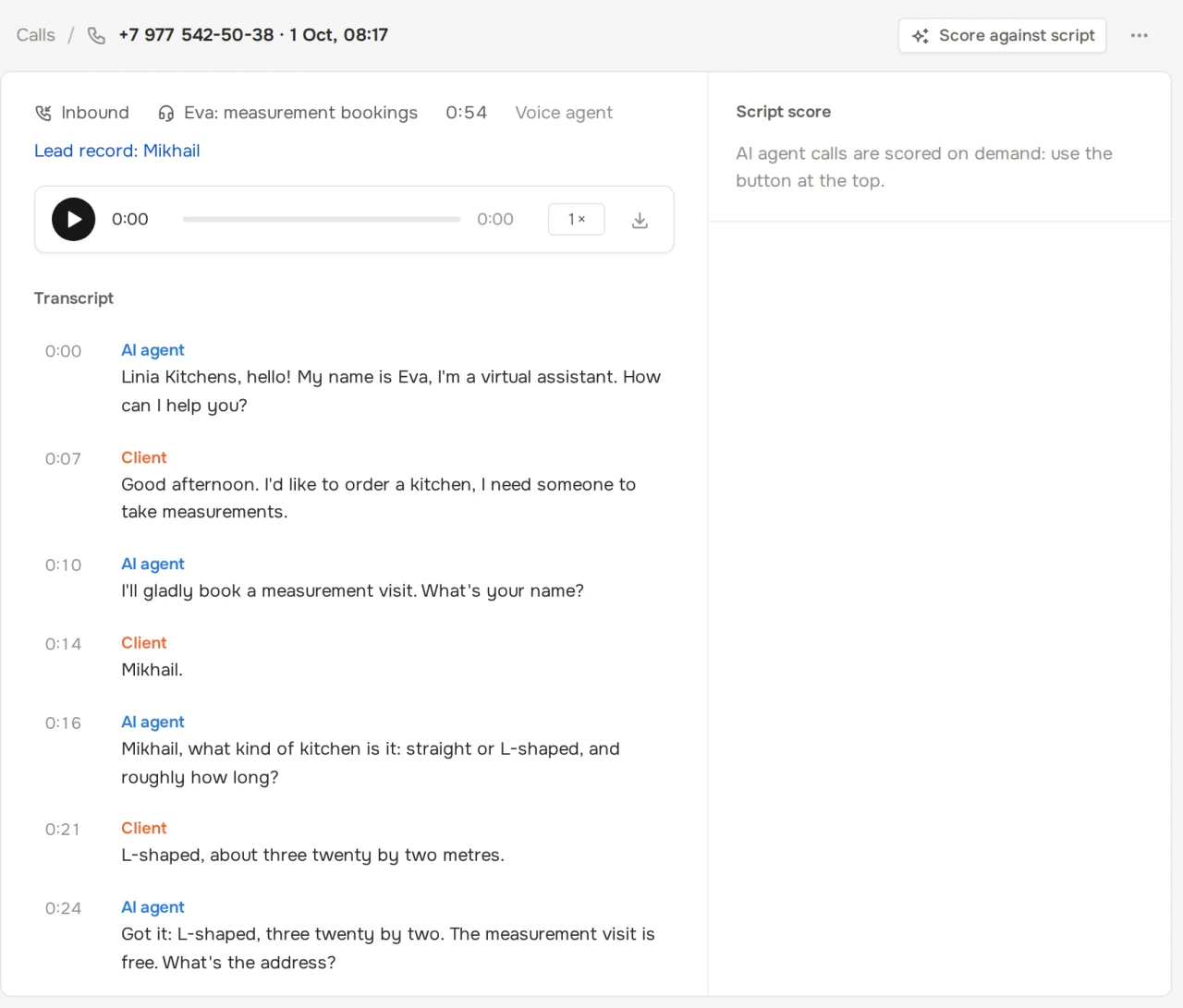Click the 'Good afternoon' client message

point(379,498)
